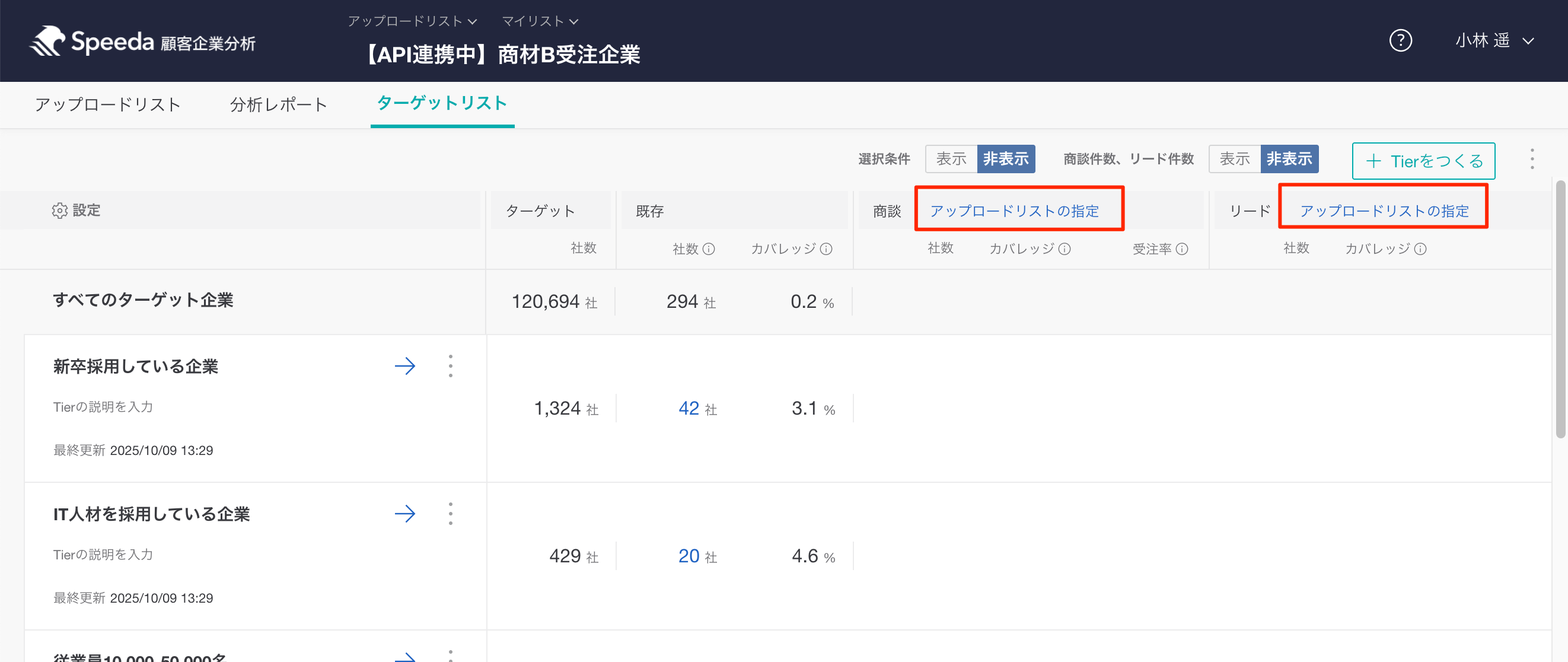Click the 設定 gear icon
Viewport: 1568px width, 662px height.
click(x=60, y=211)
